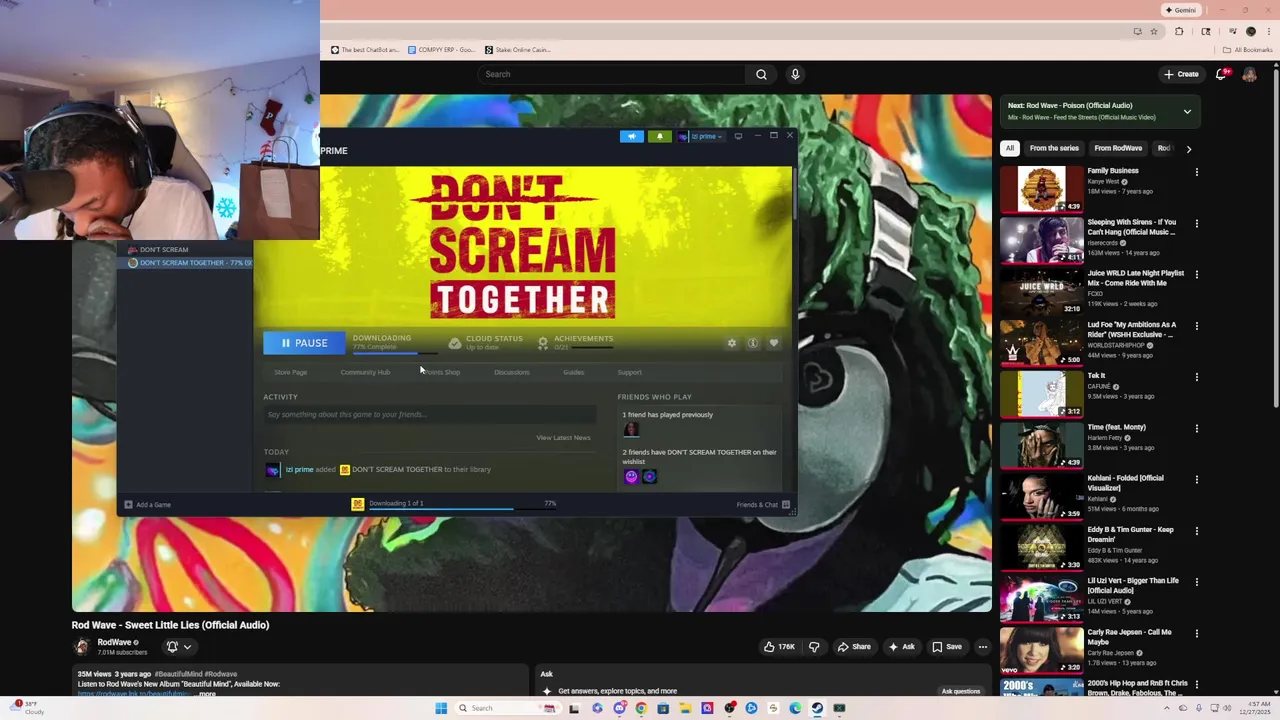The image size is (1280, 720).
Task: Bookmark page with star icon
Action: coord(1154,31)
